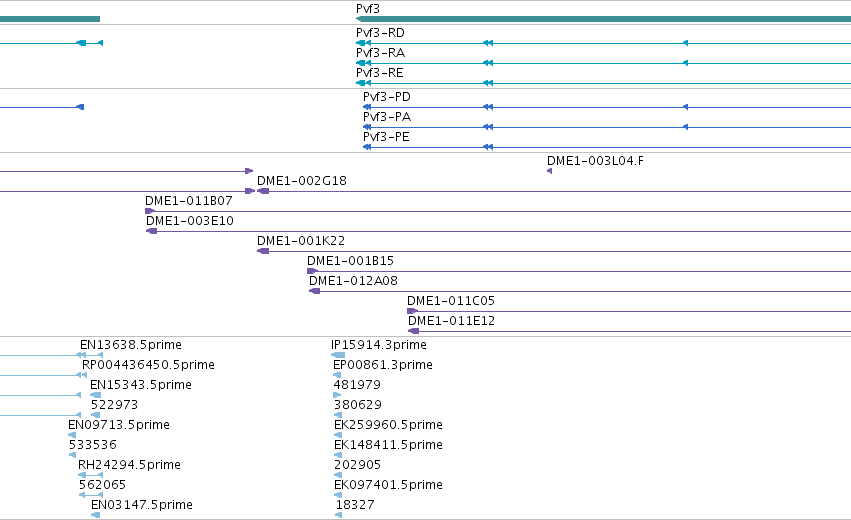Click the DME1-001K22 clone label
Screen dimensions: 851x520
click(x=301, y=241)
